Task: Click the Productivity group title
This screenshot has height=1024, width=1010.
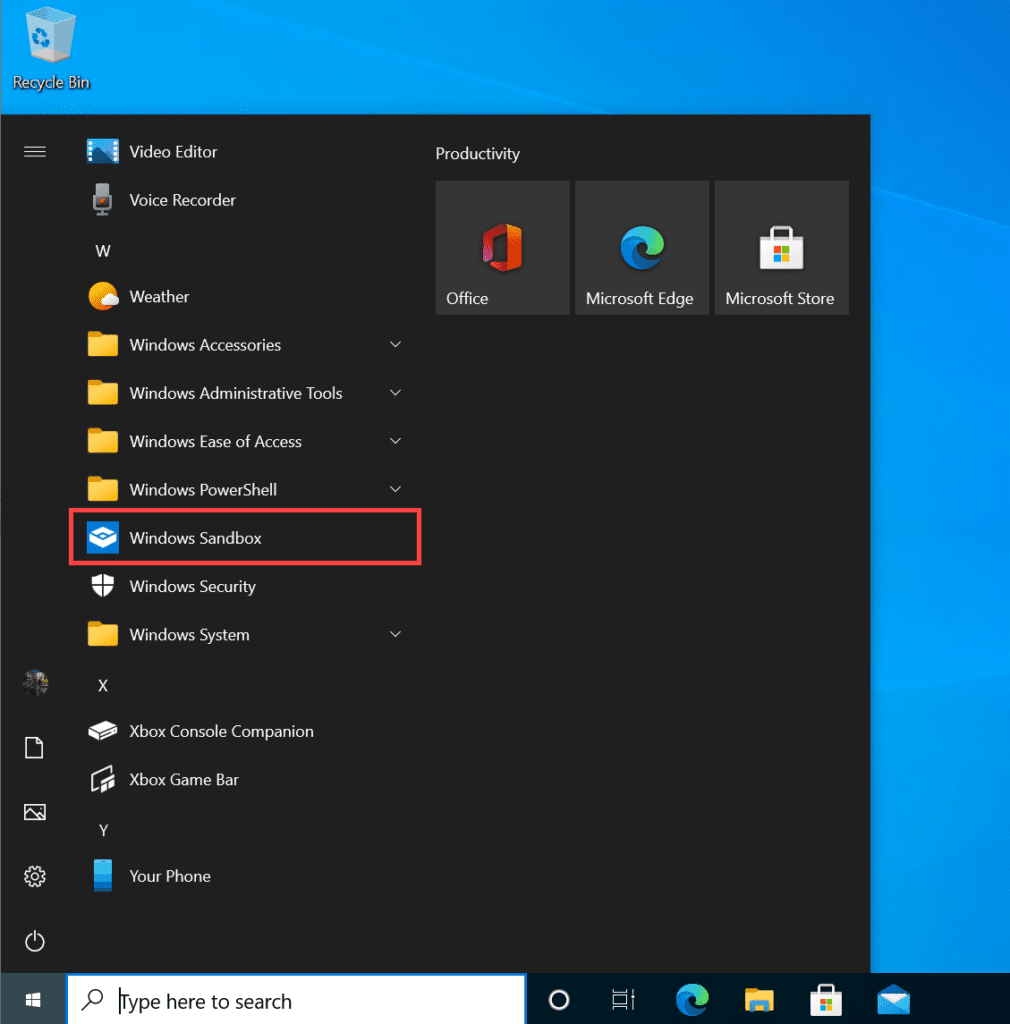Action: click(477, 153)
